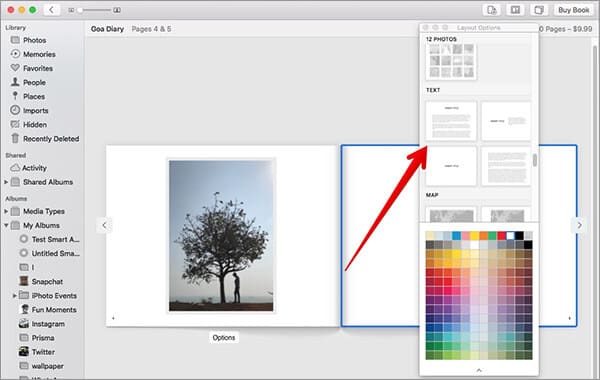Choose the 12 Photos grid layout thumbnail
600x380 pixels.
[x=451, y=61]
